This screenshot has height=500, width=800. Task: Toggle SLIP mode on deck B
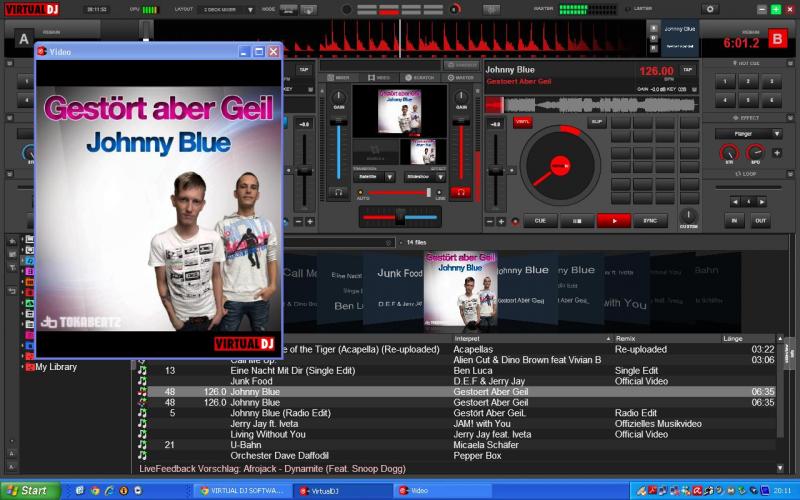tap(596, 122)
